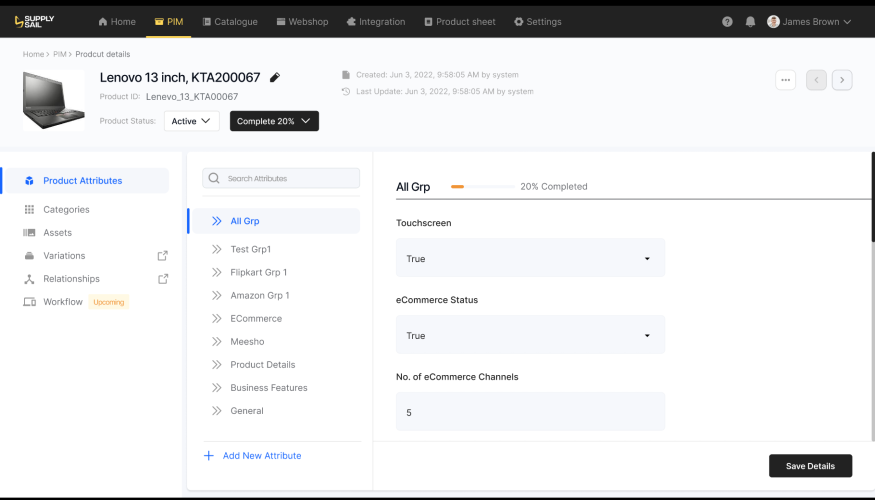Click the chevrons icon beside Business Features
The width and height of the screenshot is (875, 500).
(217, 388)
